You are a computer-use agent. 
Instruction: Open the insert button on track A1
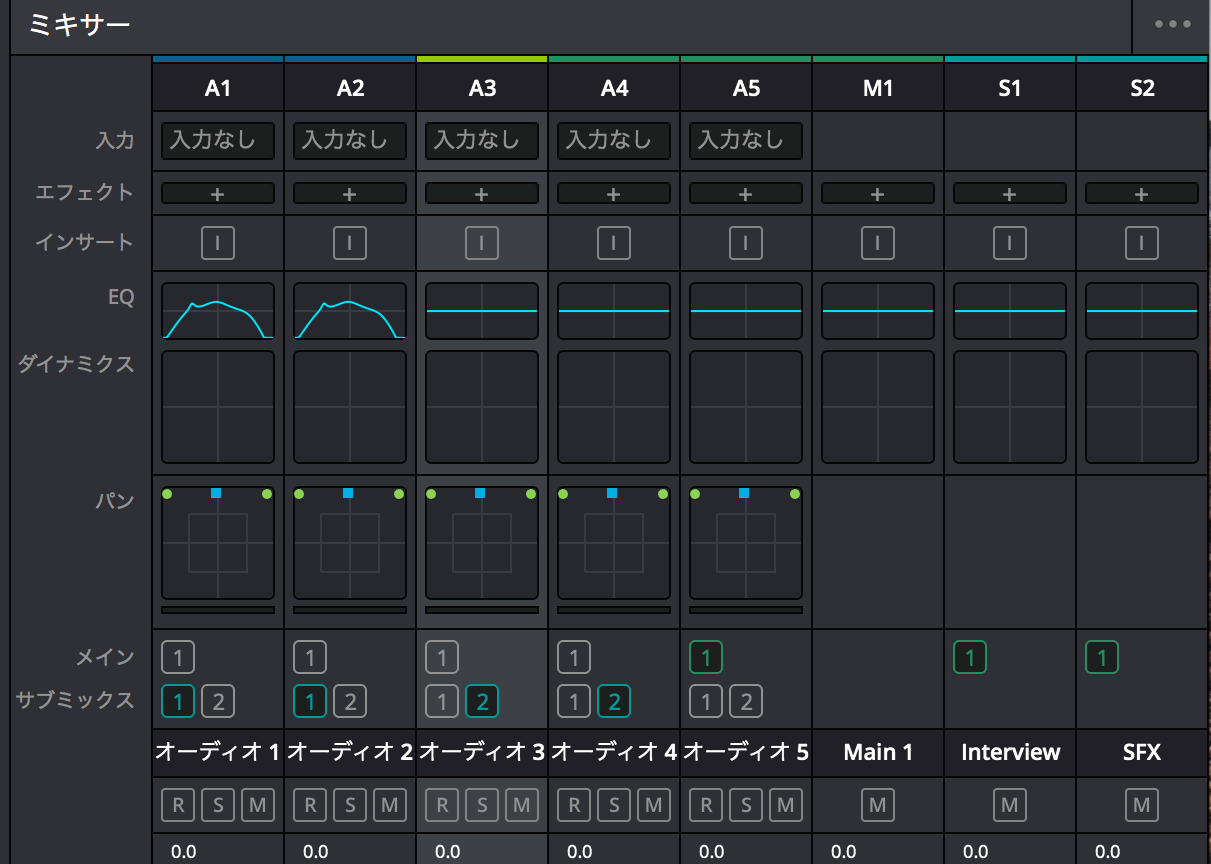coord(217,242)
